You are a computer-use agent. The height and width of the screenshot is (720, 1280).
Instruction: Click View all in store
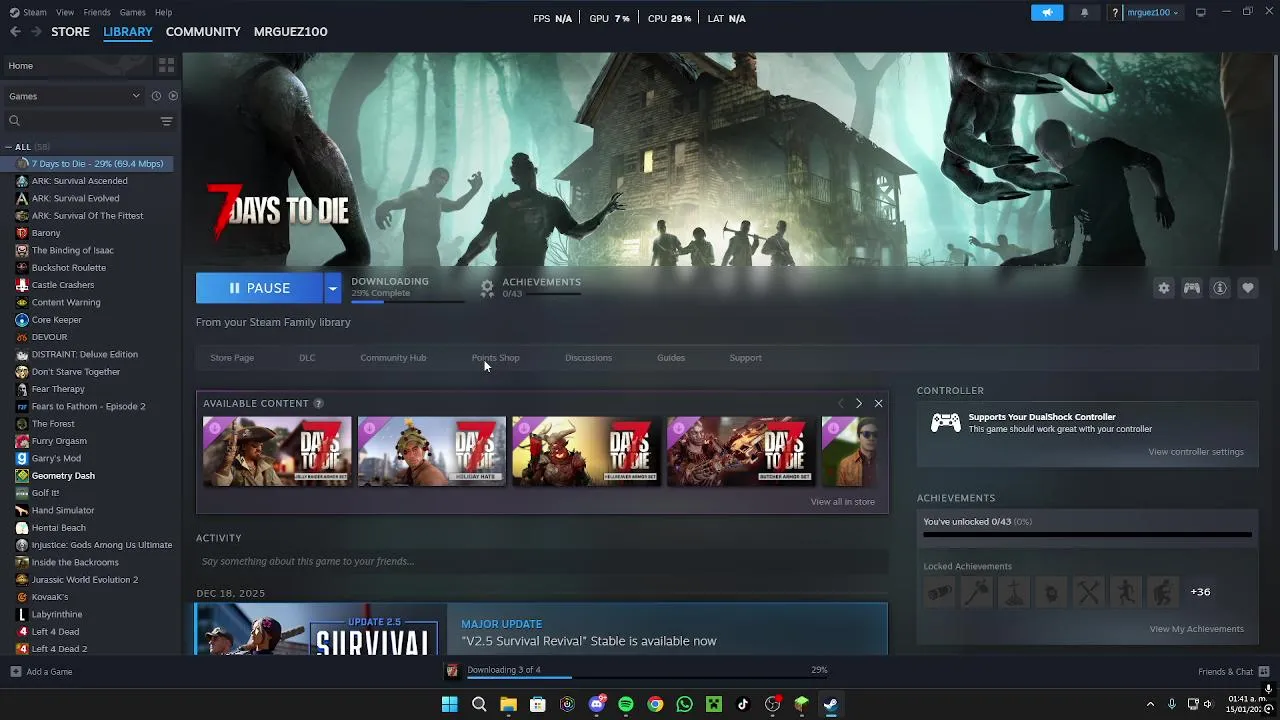[x=843, y=502]
